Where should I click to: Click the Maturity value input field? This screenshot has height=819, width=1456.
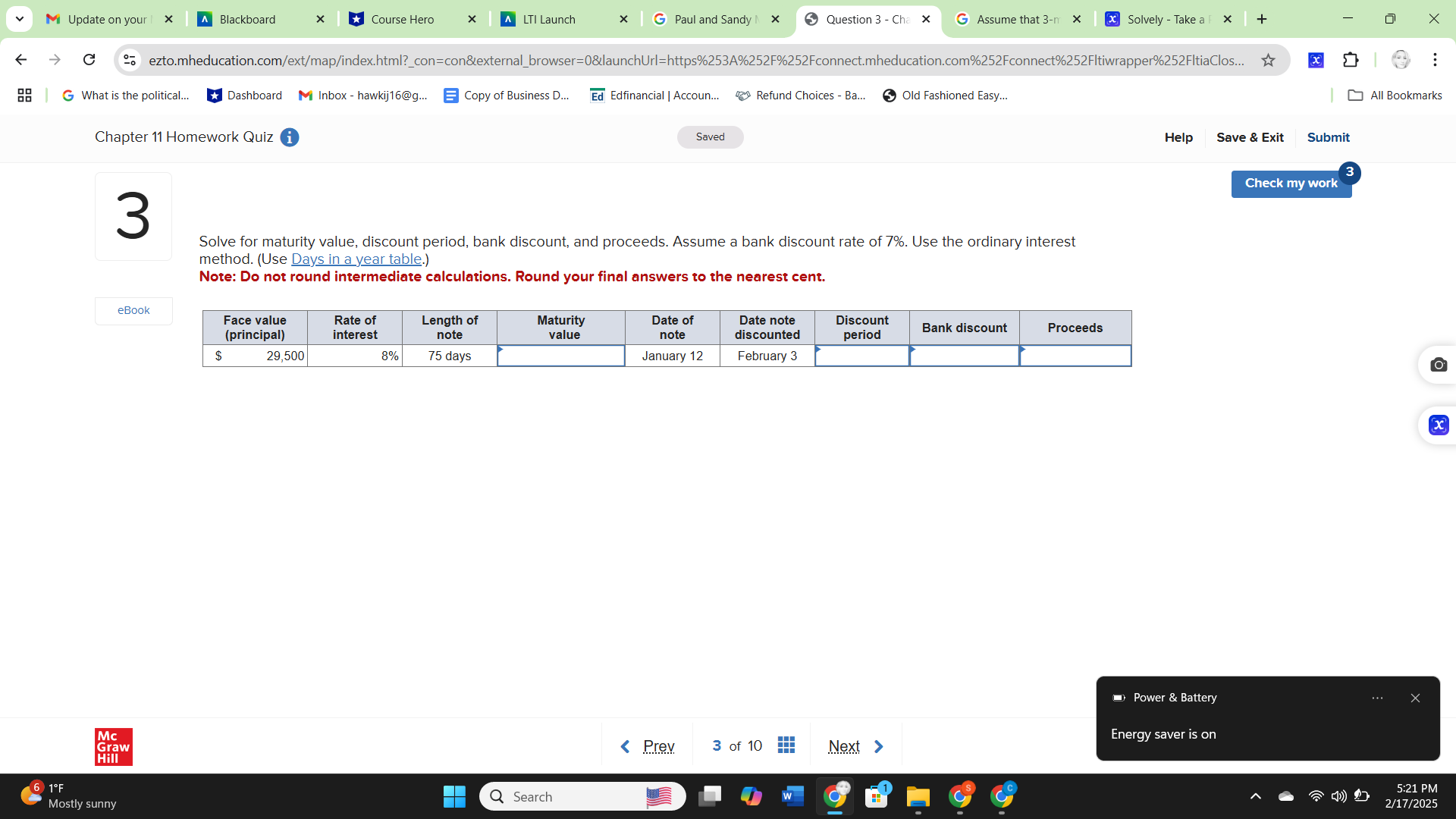[561, 356]
